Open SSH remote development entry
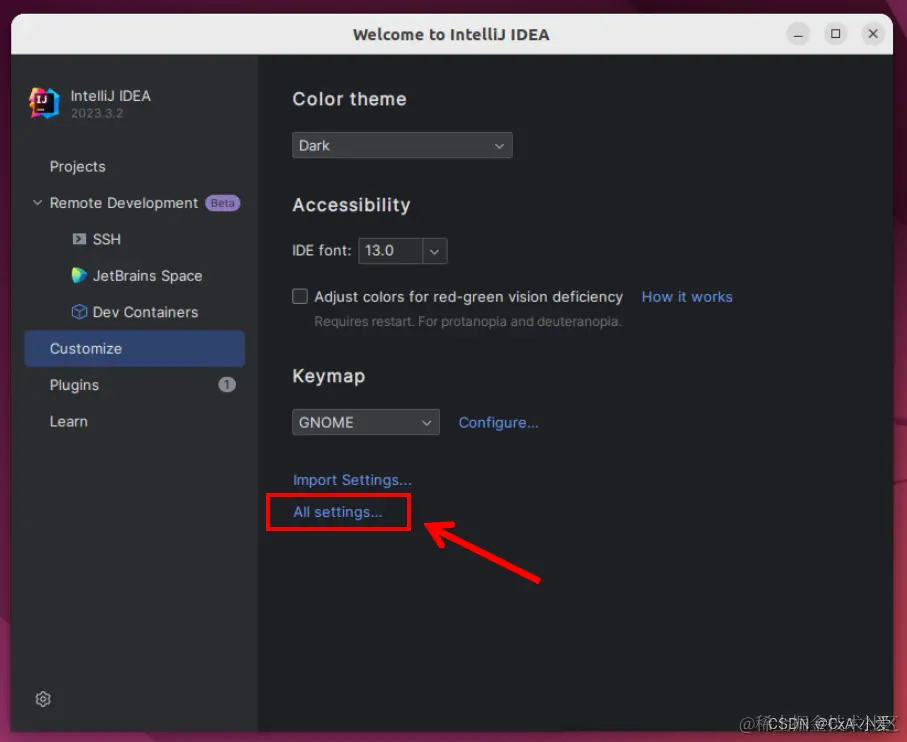The width and height of the screenshot is (907, 742). tap(106, 239)
